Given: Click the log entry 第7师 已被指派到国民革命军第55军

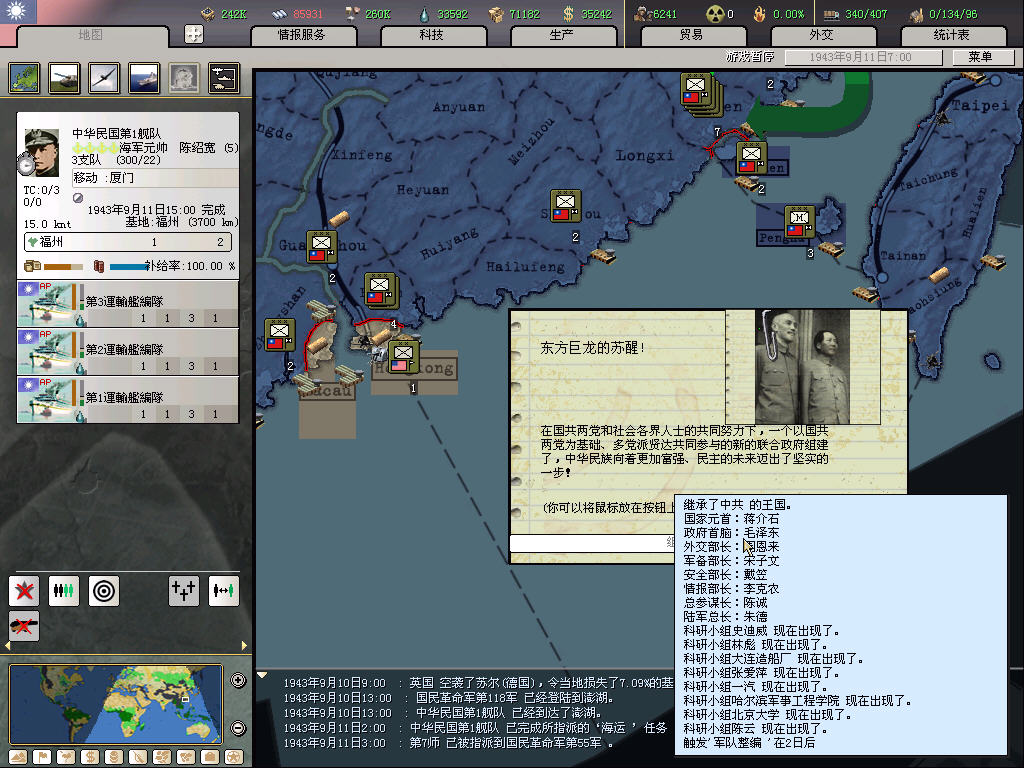Looking at the screenshot, I should point(449,743).
